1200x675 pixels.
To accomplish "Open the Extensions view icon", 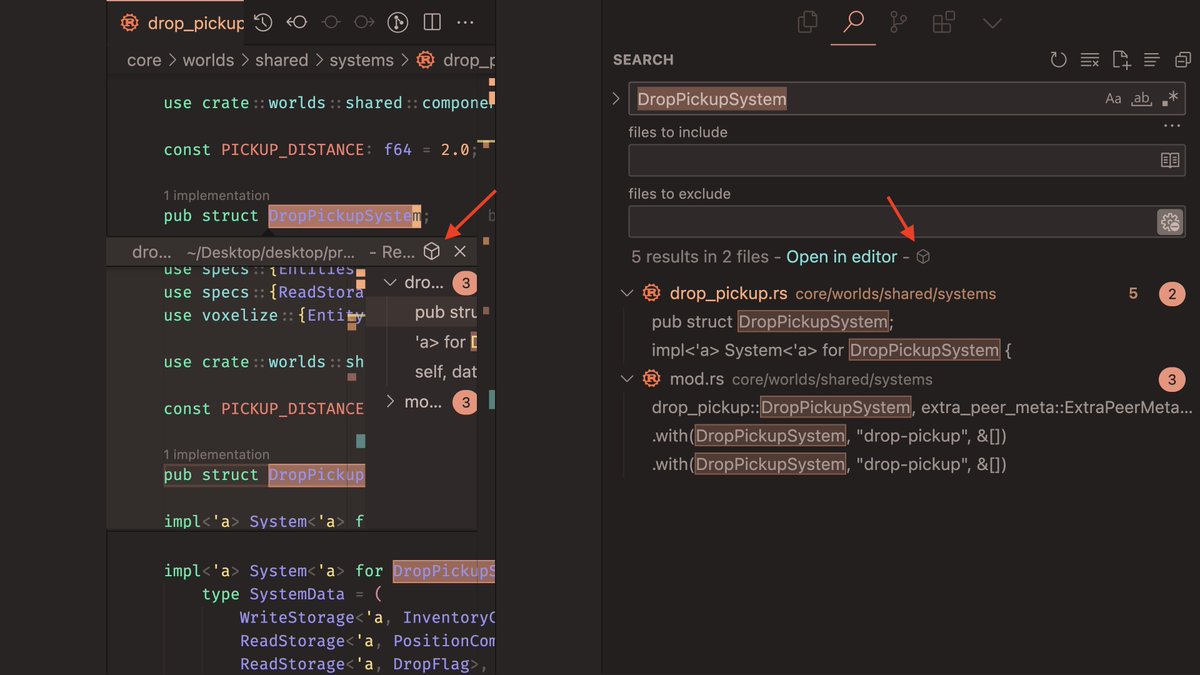I will tap(943, 23).
